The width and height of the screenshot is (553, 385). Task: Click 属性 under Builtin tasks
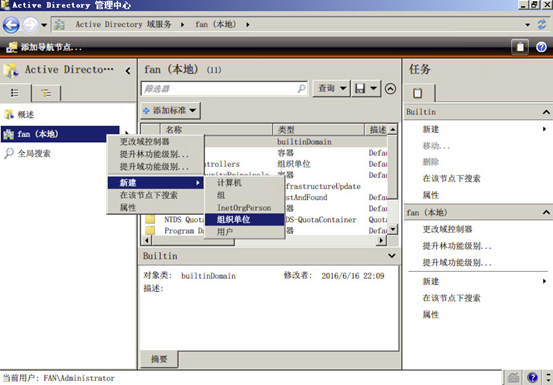(x=431, y=195)
